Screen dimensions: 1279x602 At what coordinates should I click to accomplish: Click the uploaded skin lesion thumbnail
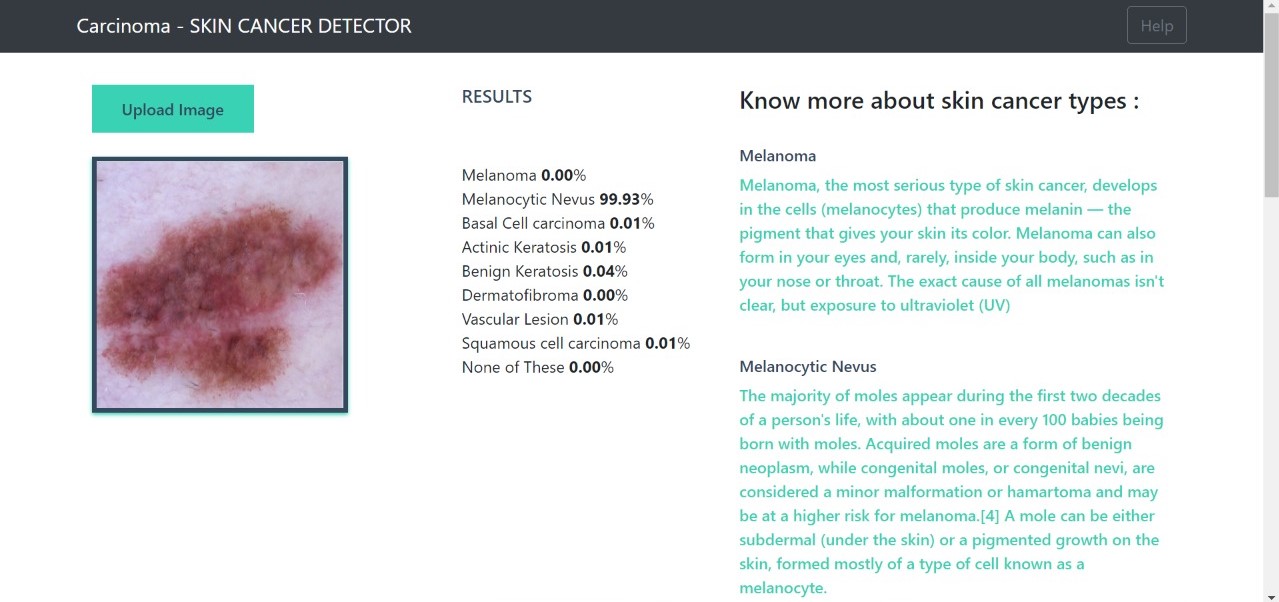click(219, 284)
